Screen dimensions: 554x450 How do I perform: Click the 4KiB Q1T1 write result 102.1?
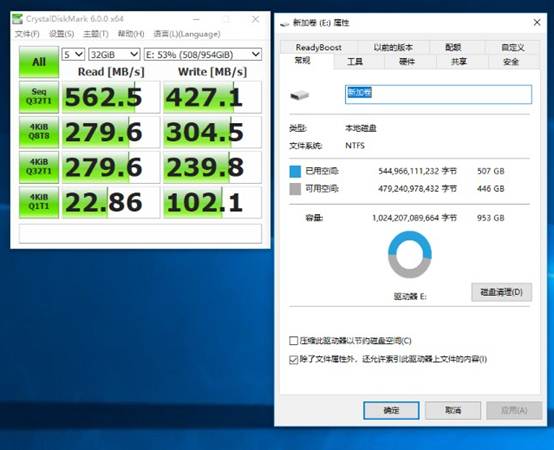(x=212, y=202)
